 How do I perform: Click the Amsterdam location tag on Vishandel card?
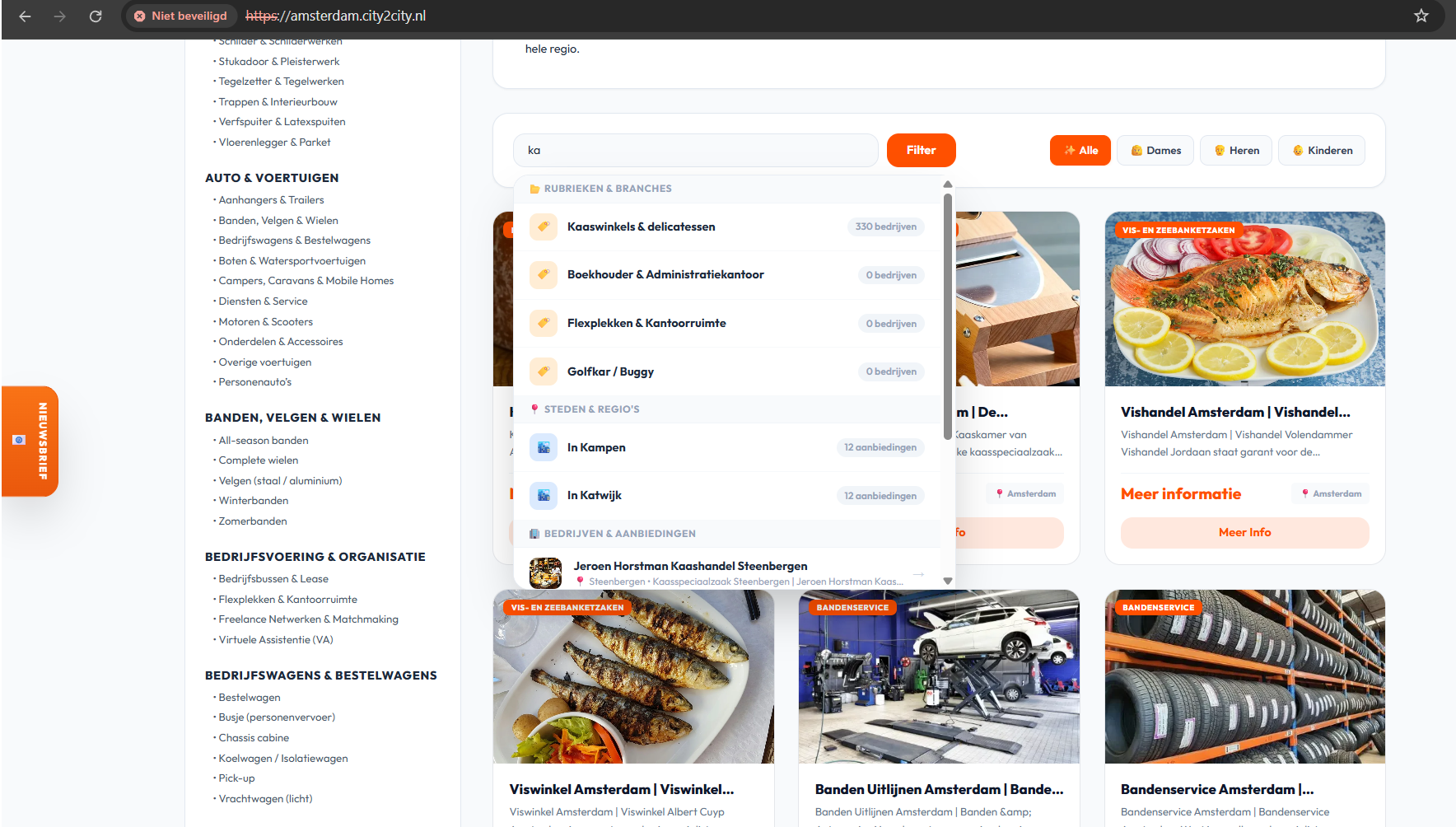click(x=1332, y=493)
